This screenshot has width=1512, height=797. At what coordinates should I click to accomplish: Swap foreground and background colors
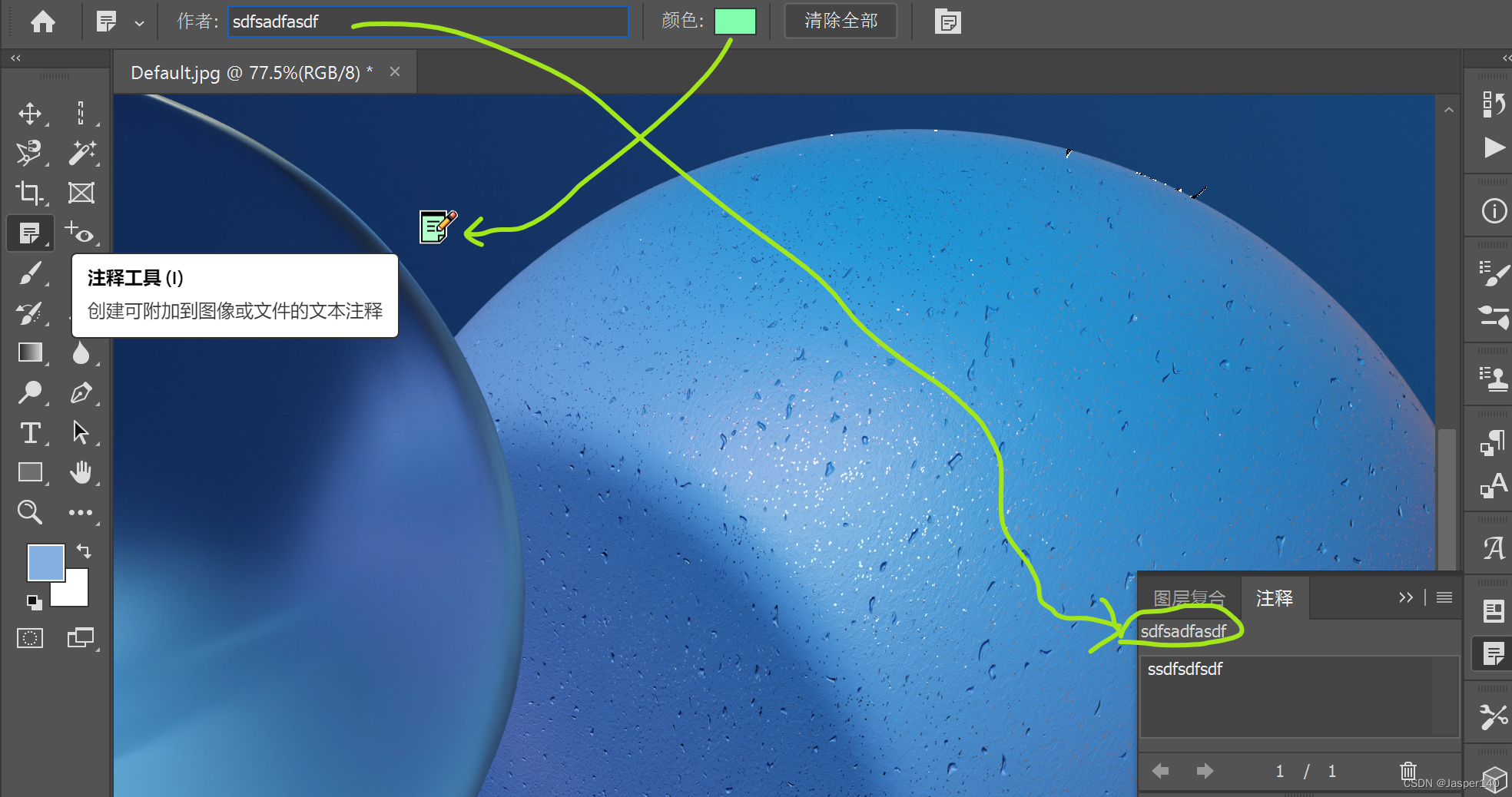[x=84, y=551]
